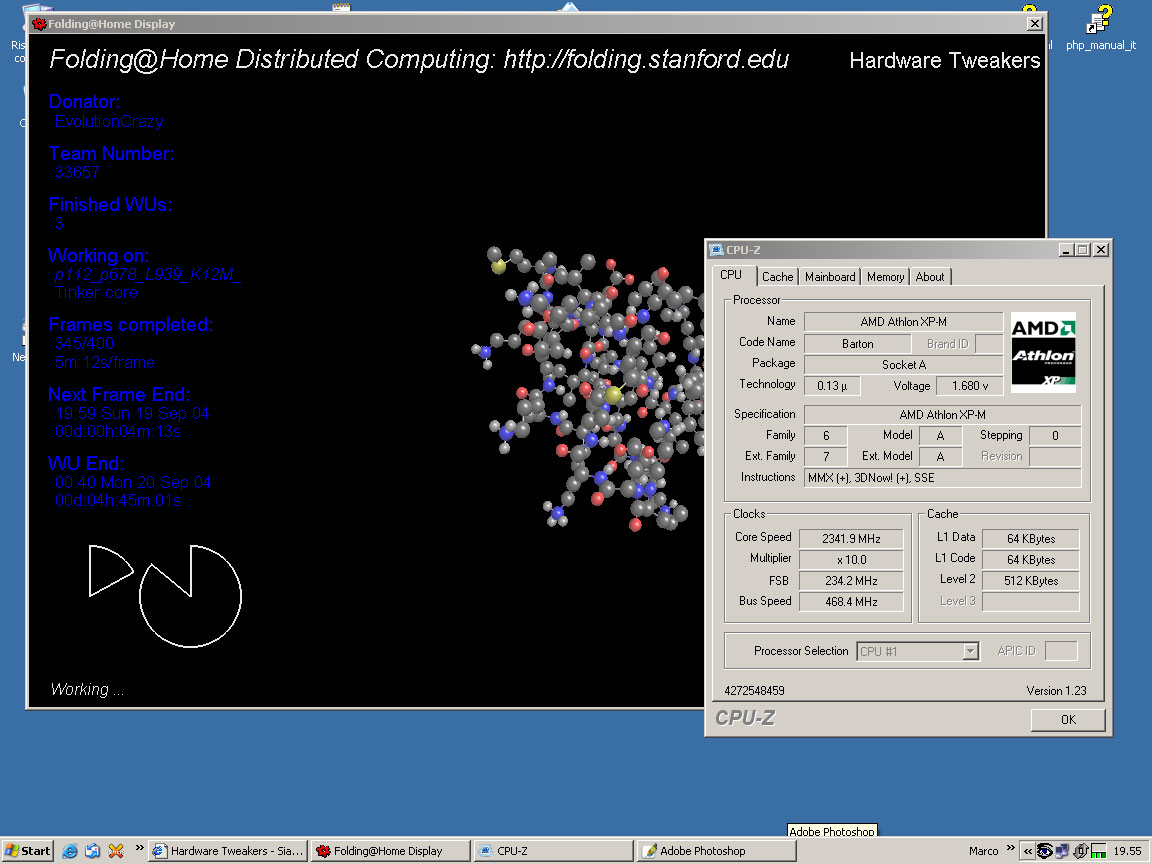Click the Working status text
The image size is (1152, 864).
click(x=87, y=689)
